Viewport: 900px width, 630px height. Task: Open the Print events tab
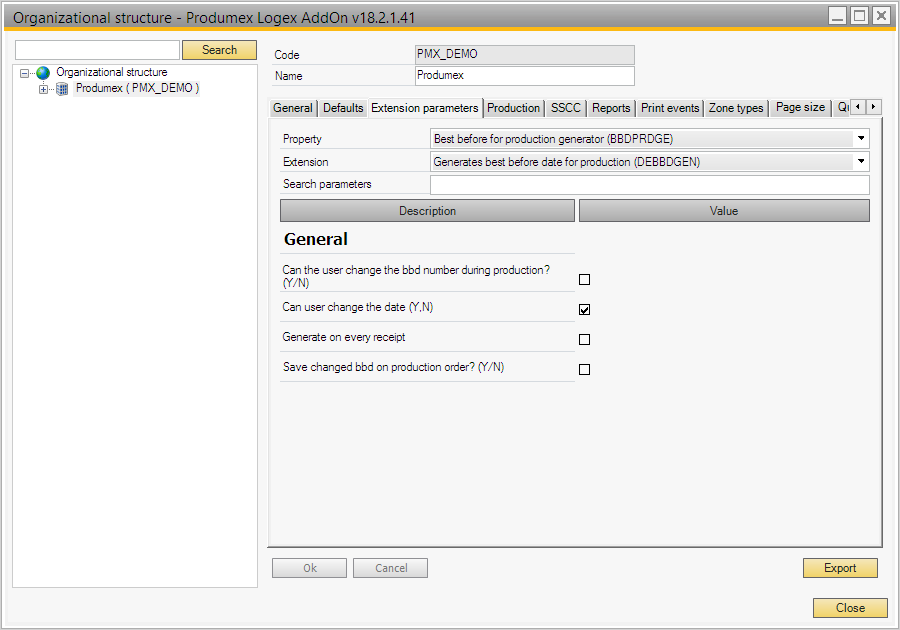[670, 108]
